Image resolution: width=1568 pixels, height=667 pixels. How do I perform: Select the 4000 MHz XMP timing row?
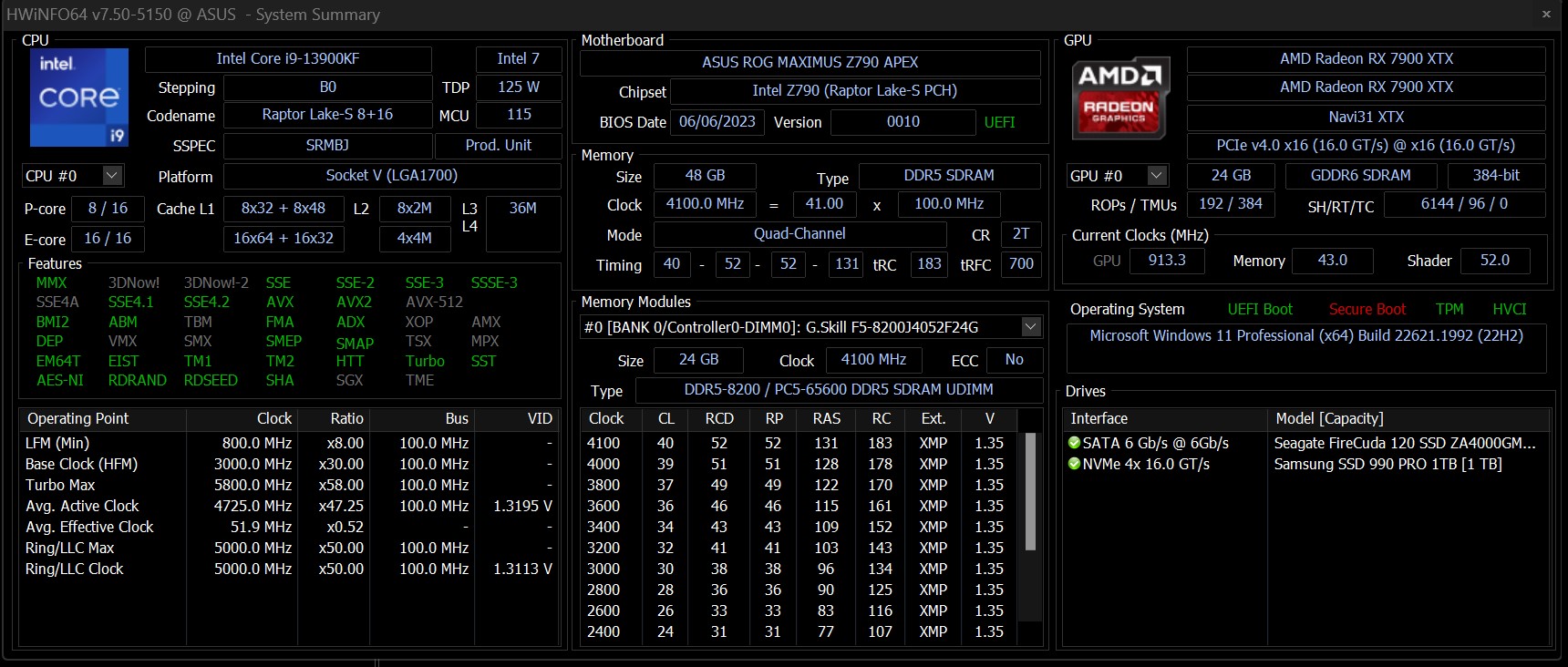(799, 464)
